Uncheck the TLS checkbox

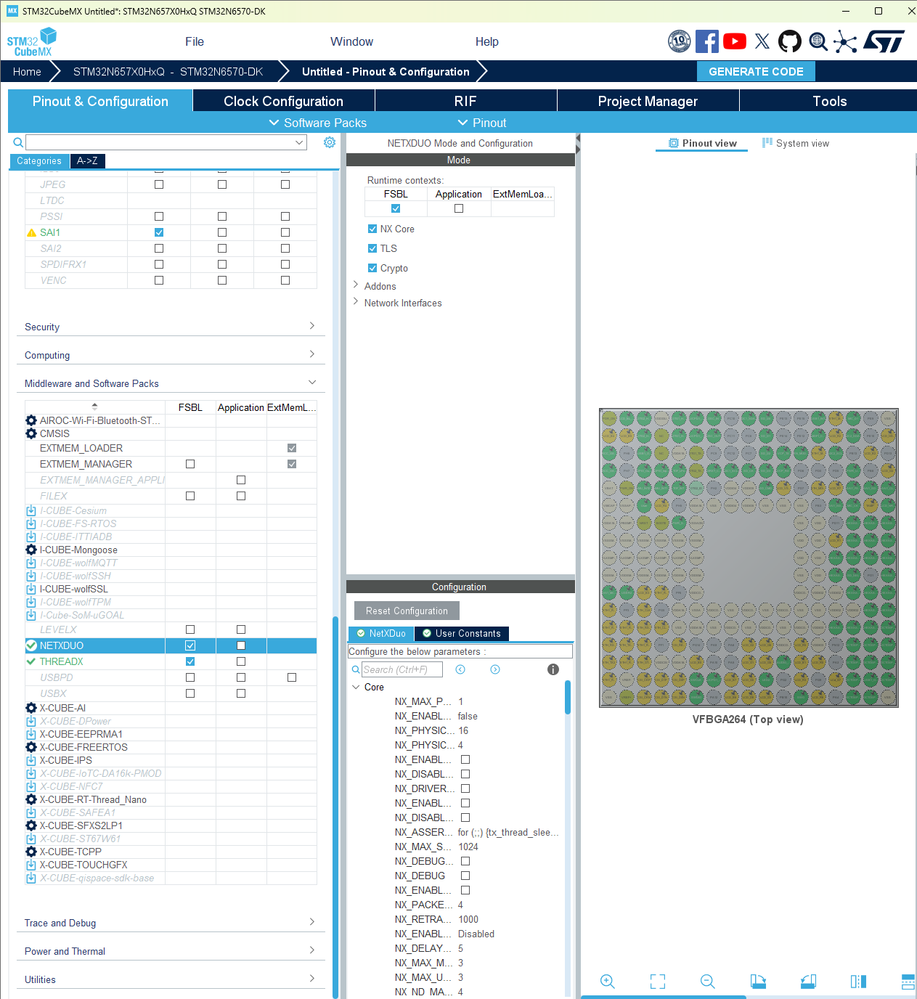click(372, 248)
